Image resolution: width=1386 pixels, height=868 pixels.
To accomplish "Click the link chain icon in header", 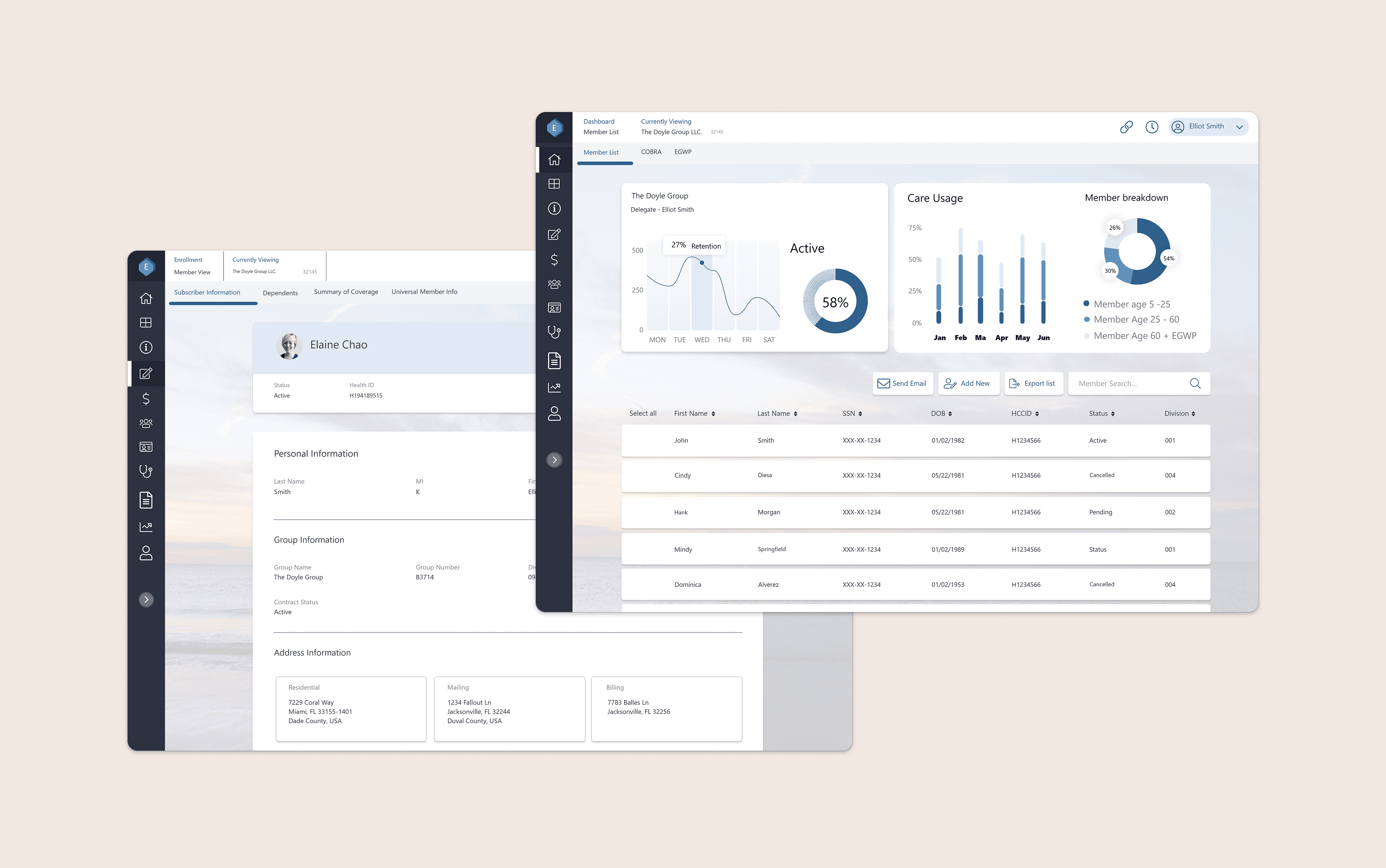I will point(1126,127).
